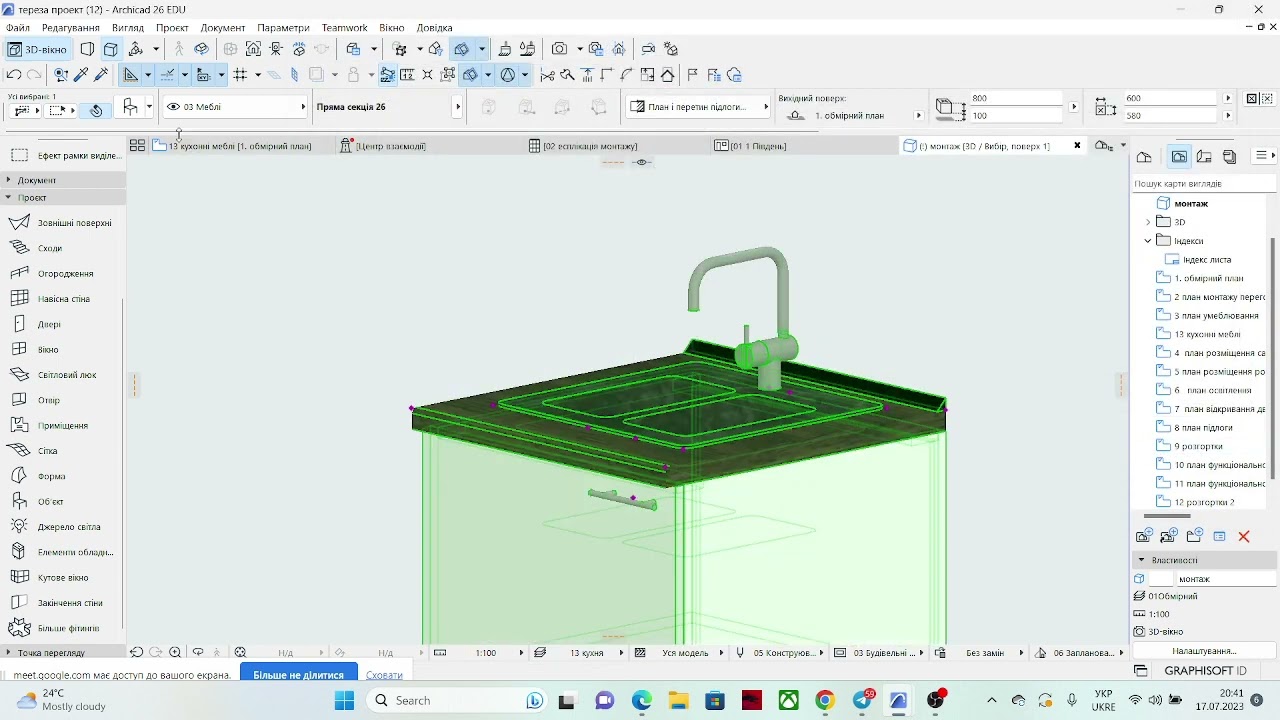Open Telegram from the taskbar
The image size is (1280, 720).
point(862,700)
